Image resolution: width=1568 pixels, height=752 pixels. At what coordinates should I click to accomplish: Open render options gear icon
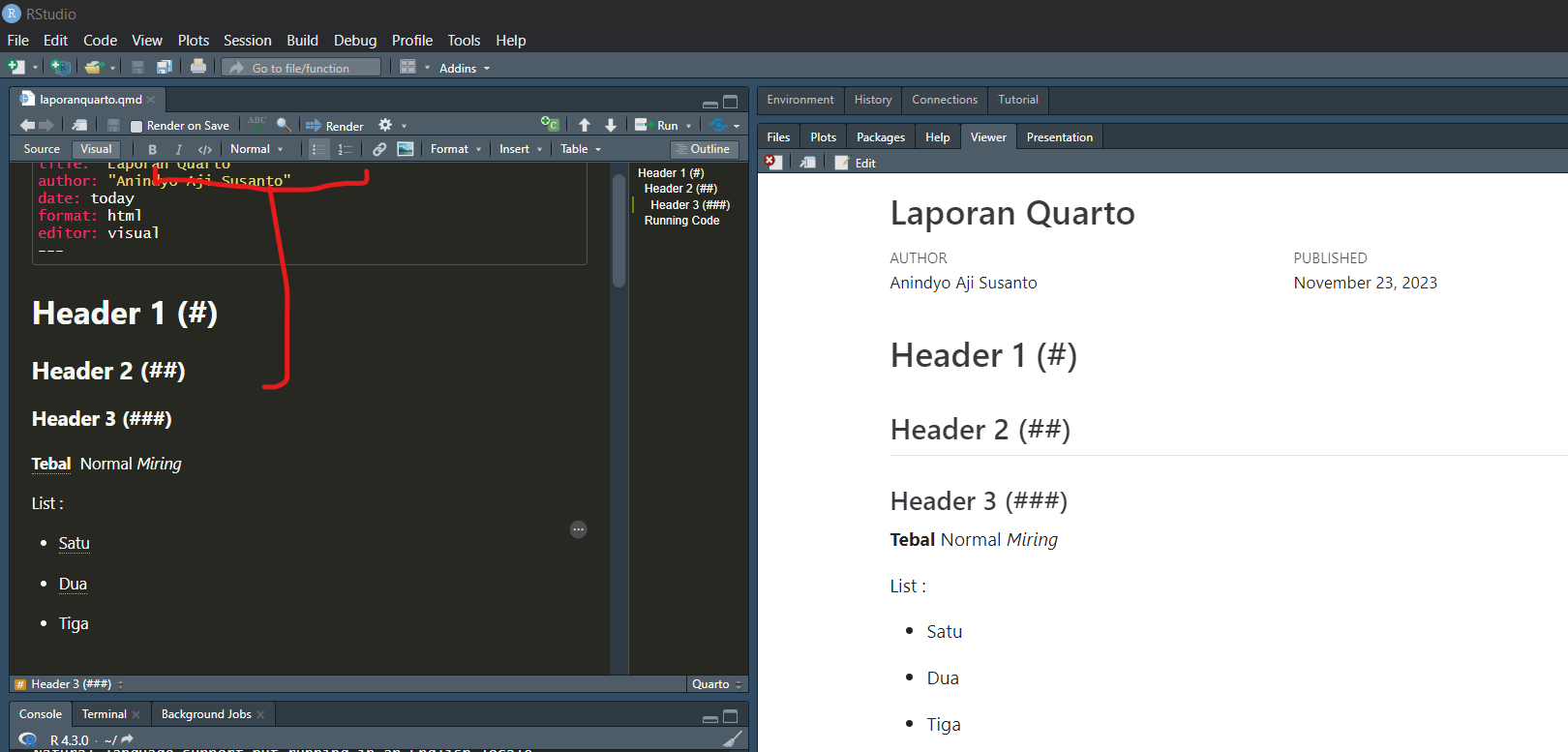385,125
